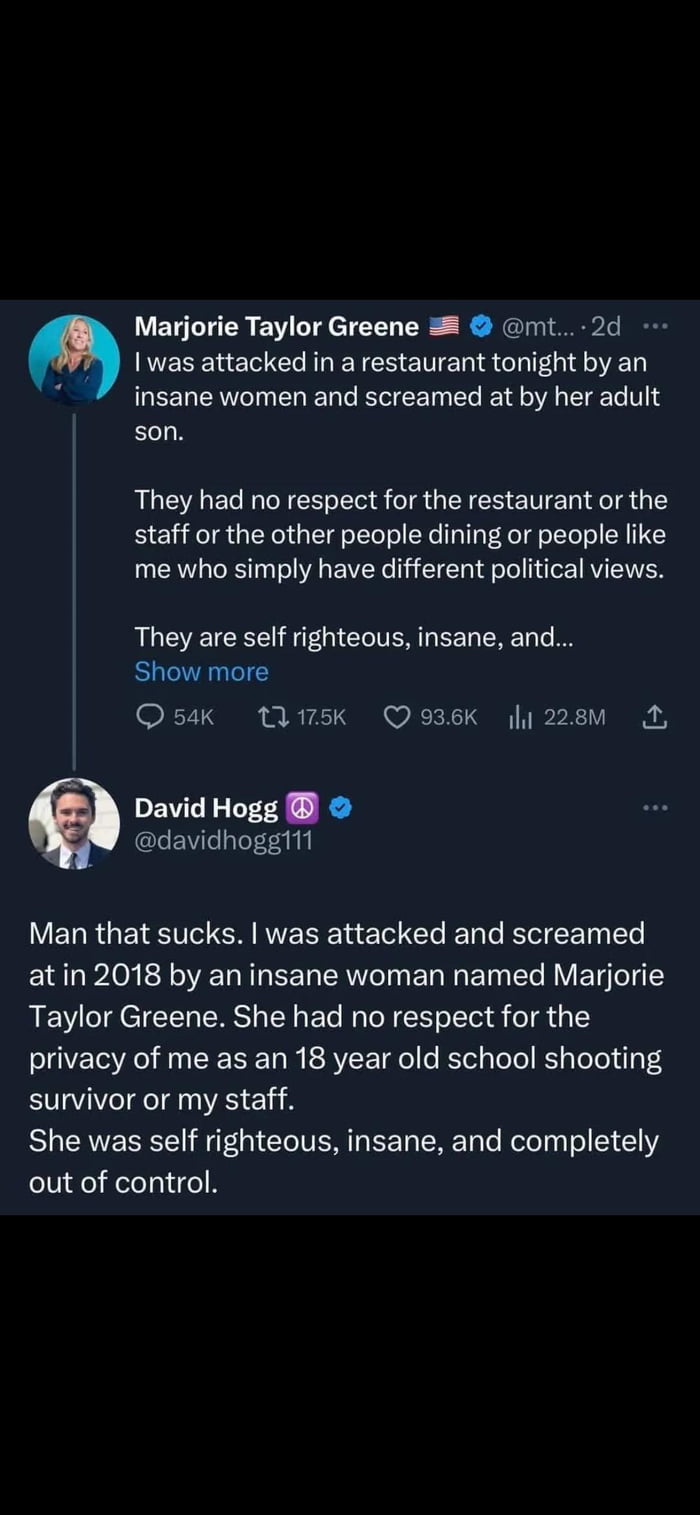700x1515 pixels.
Task: Click the 2d timestamp on Greene's tweet
Action: coord(604,326)
